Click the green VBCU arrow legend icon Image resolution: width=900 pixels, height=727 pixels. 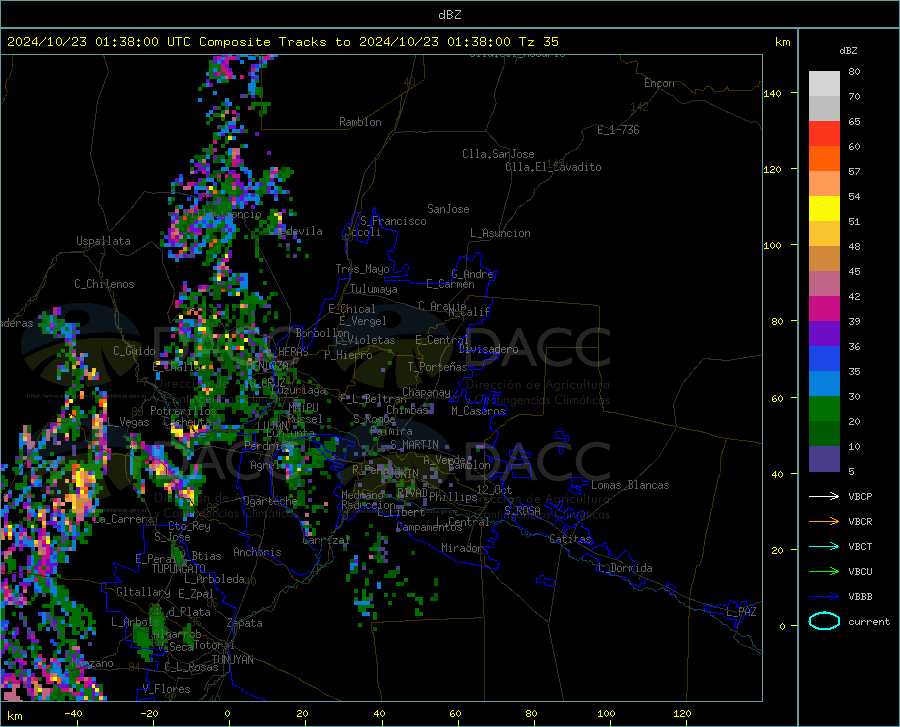pyautogui.click(x=824, y=571)
